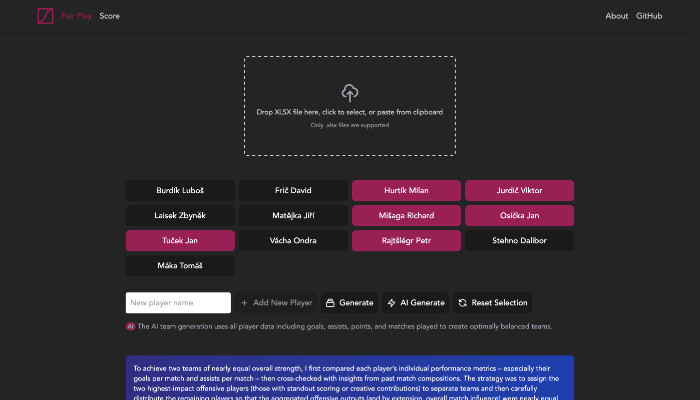Select player Máka Tomáš

pos(180,265)
